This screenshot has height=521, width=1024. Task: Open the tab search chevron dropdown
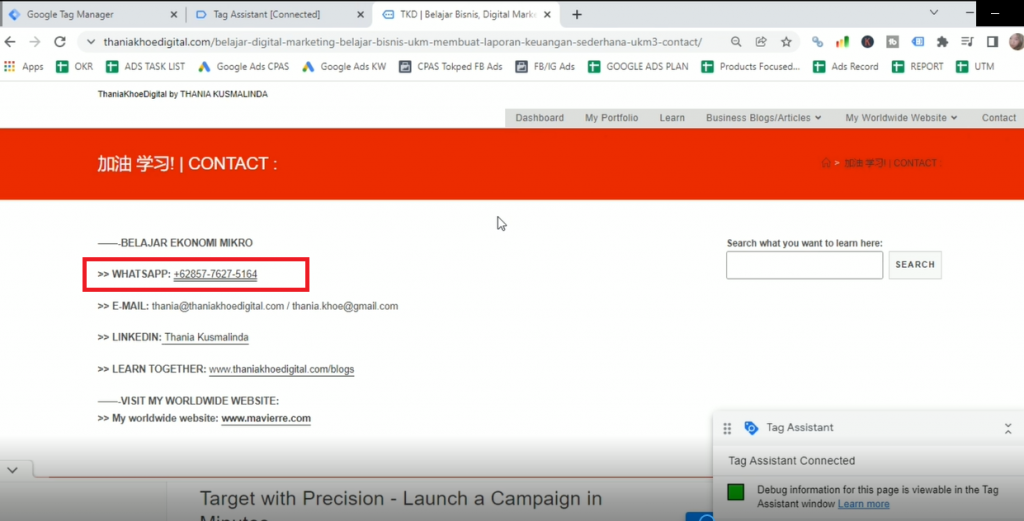tap(934, 14)
